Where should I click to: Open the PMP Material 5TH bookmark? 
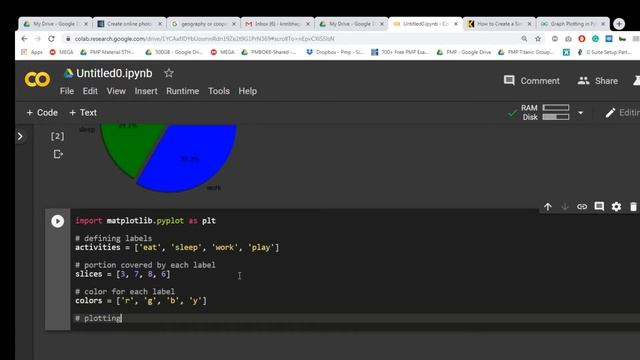point(108,52)
